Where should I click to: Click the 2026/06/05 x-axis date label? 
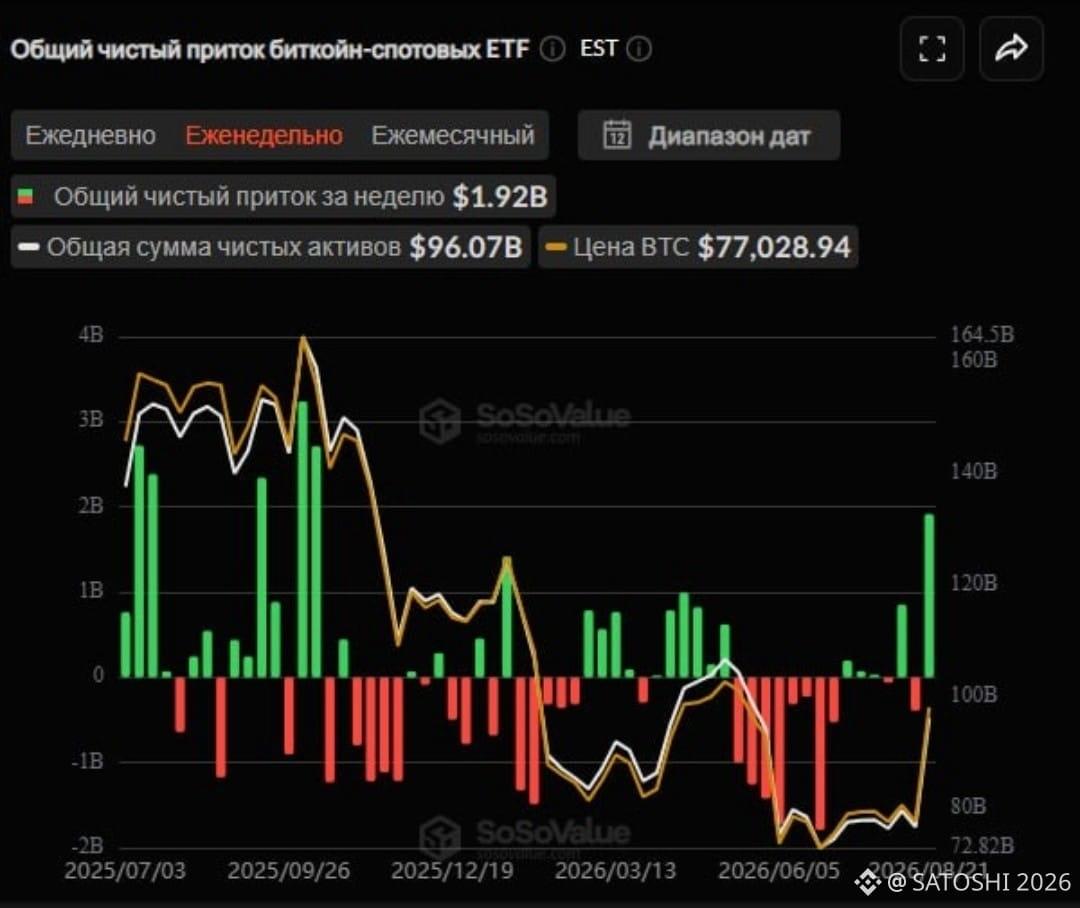click(779, 871)
